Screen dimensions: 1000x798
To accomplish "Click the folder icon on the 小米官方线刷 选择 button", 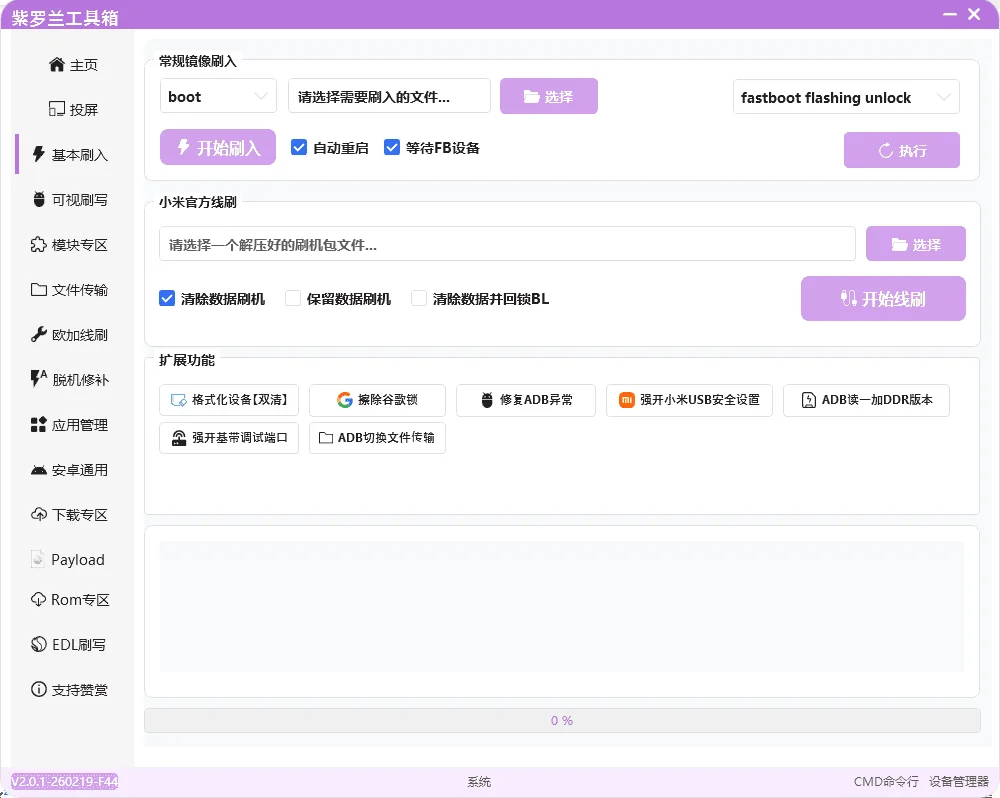I will click(x=899, y=244).
